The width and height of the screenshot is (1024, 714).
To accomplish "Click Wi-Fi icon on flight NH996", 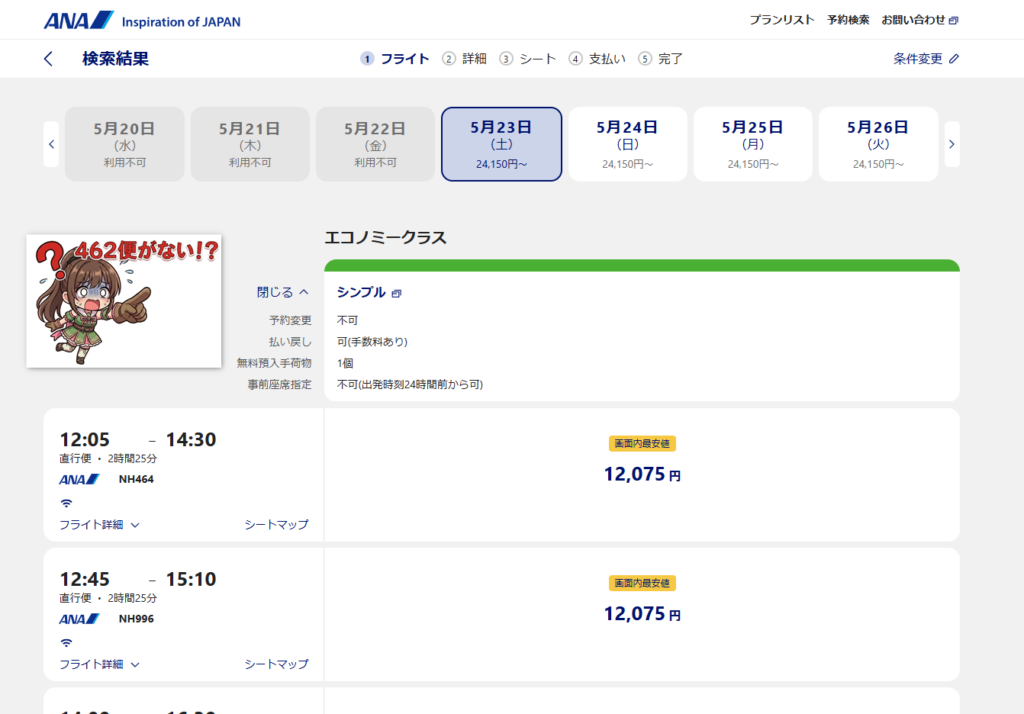I will tap(66, 642).
